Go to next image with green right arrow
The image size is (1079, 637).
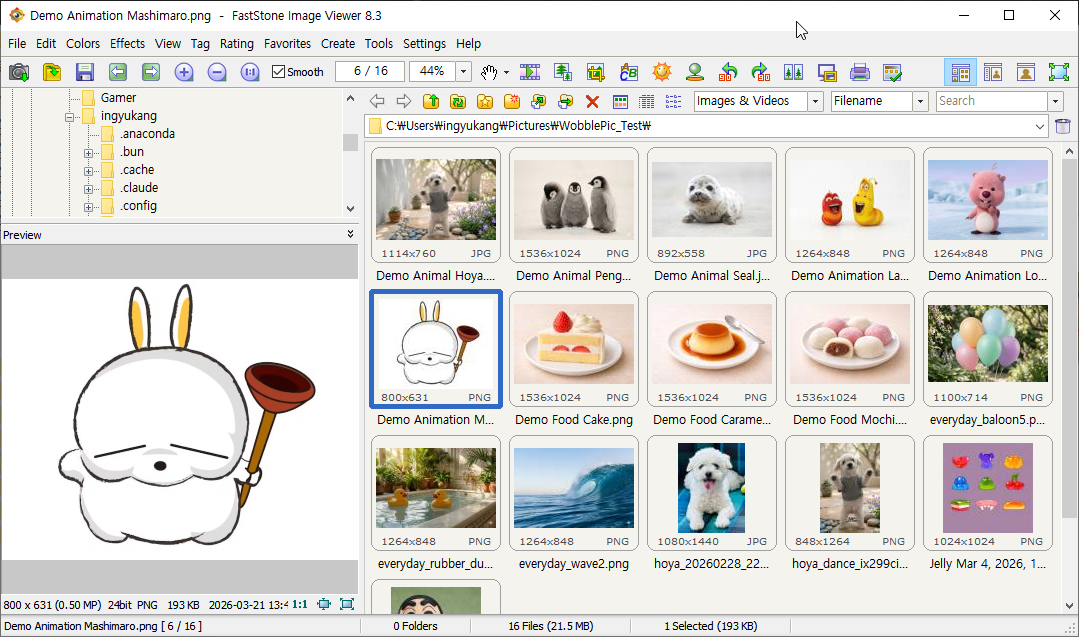point(151,72)
